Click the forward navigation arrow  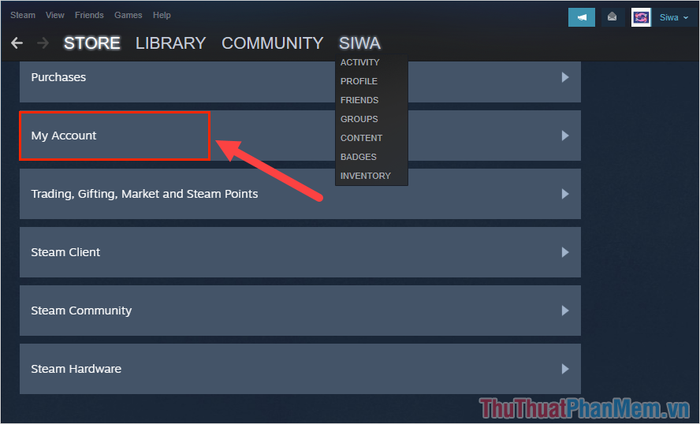43,43
